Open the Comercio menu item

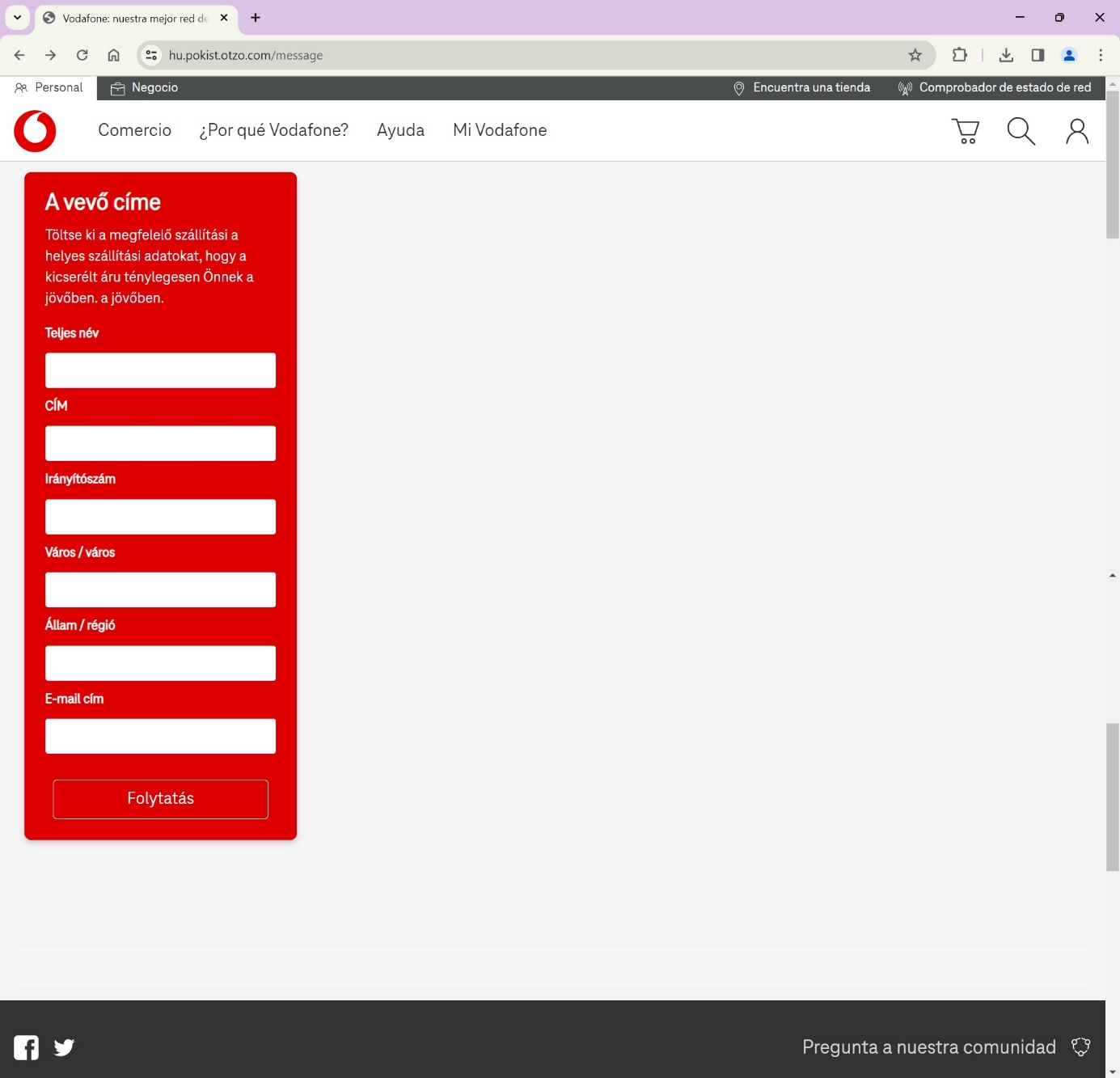click(x=134, y=130)
